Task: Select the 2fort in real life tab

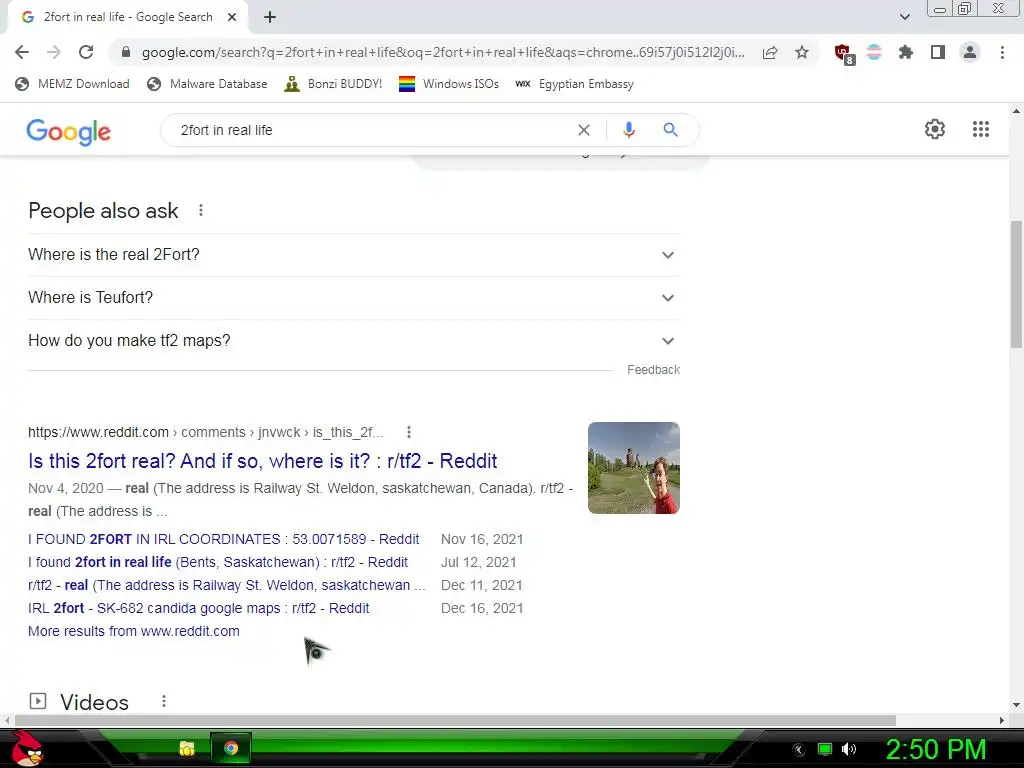Action: 128,17
